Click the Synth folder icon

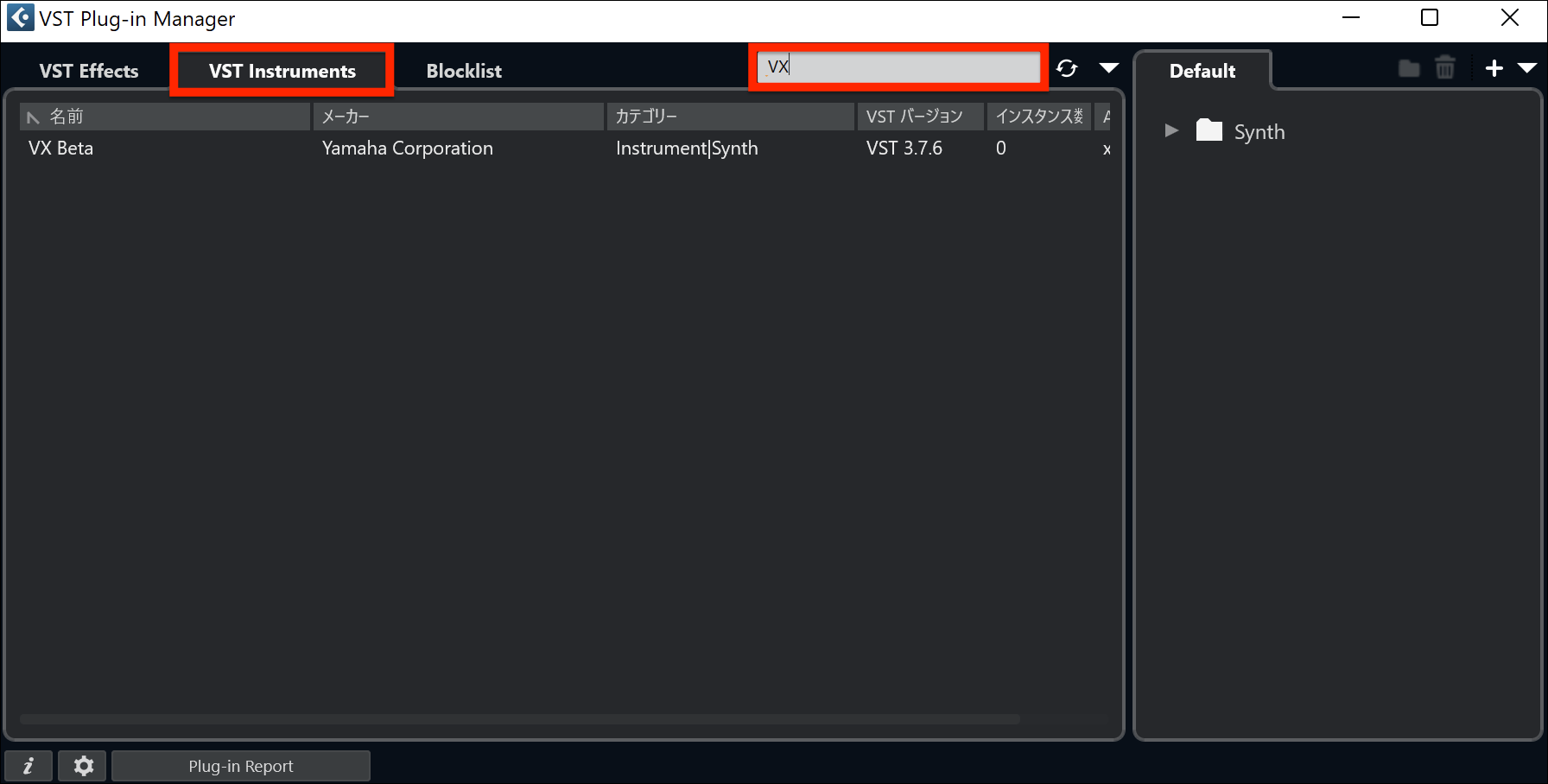[1209, 130]
